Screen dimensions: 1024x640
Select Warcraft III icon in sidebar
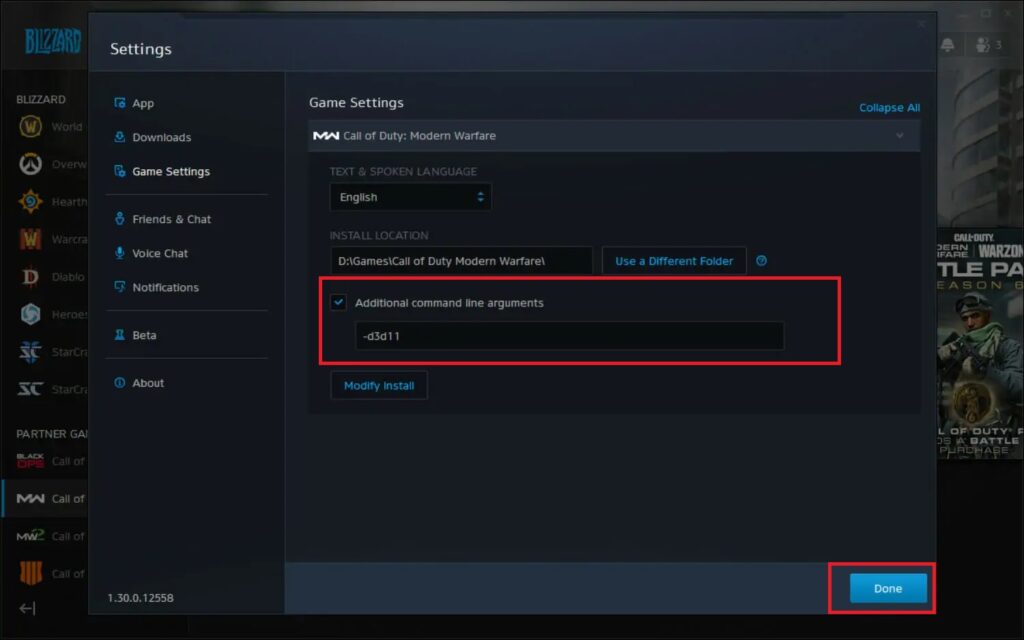pos(30,239)
